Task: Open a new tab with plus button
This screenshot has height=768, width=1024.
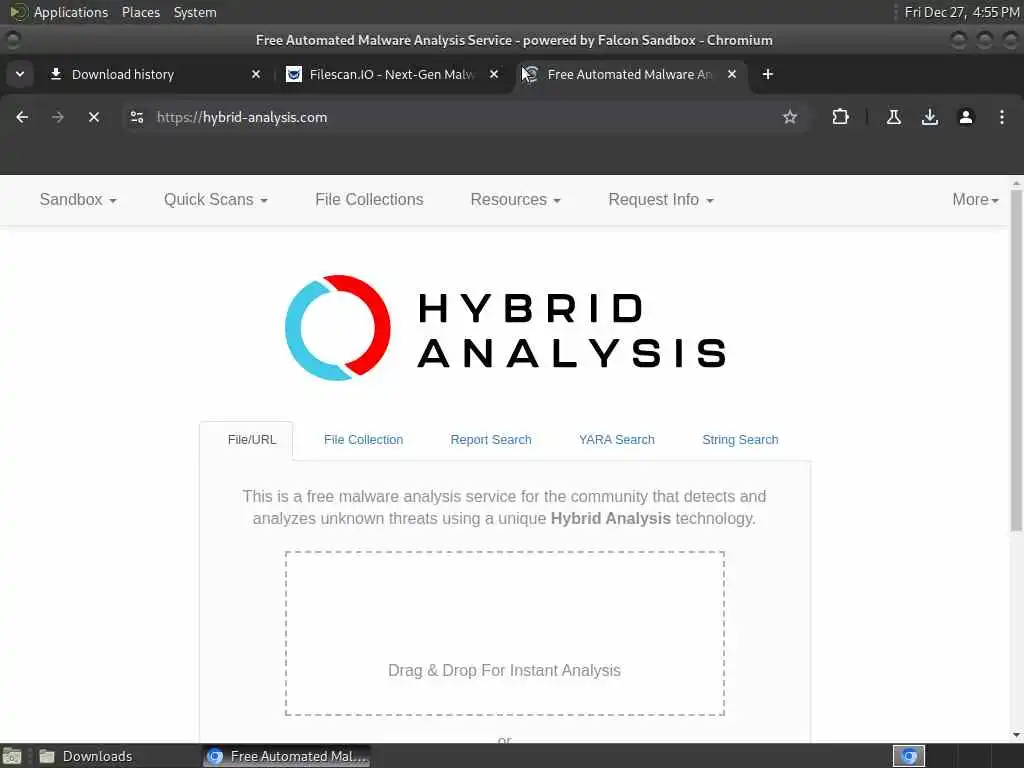Action: coord(768,74)
